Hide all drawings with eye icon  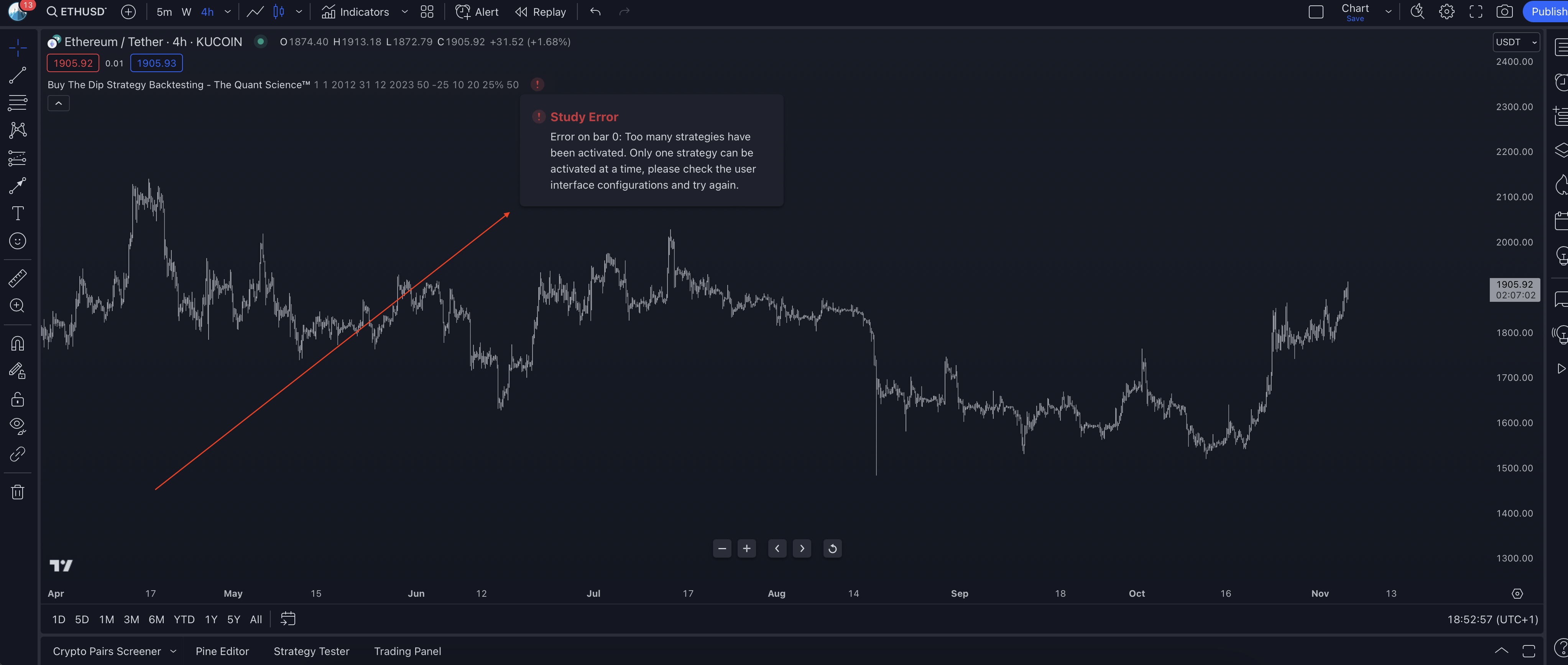point(17,426)
